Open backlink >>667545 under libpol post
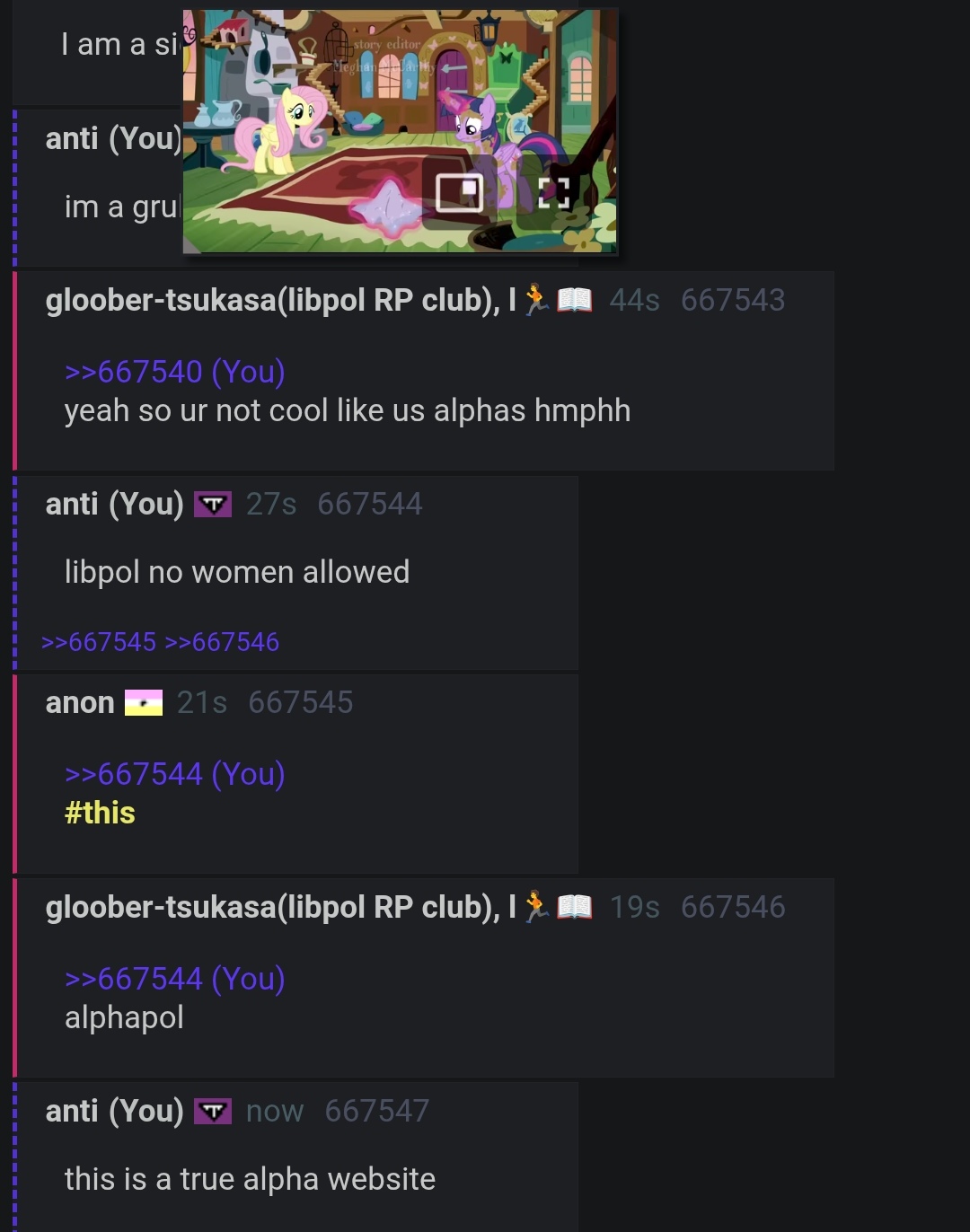The width and height of the screenshot is (970, 1232). pyautogui.click(x=99, y=642)
